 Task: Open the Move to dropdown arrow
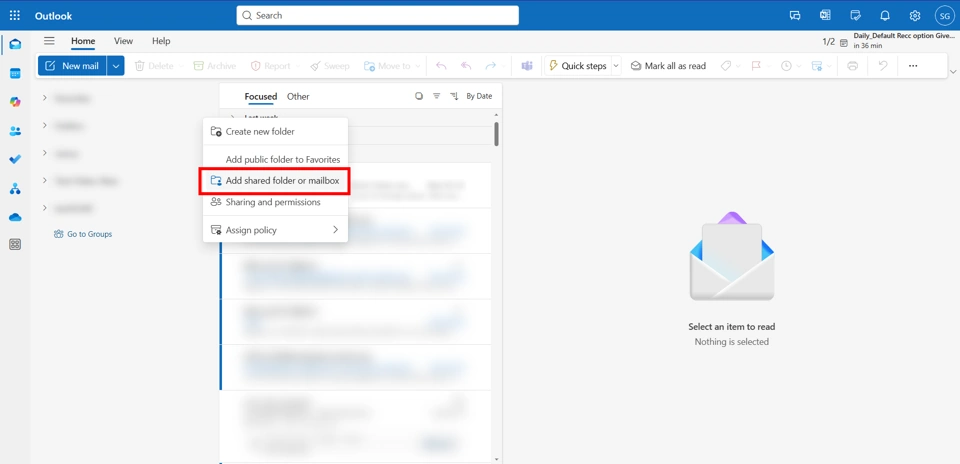(x=418, y=65)
